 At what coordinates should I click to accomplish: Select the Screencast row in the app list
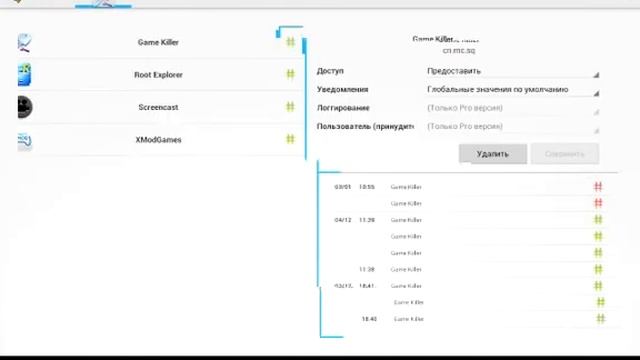pyautogui.click(x=160, y=107)
